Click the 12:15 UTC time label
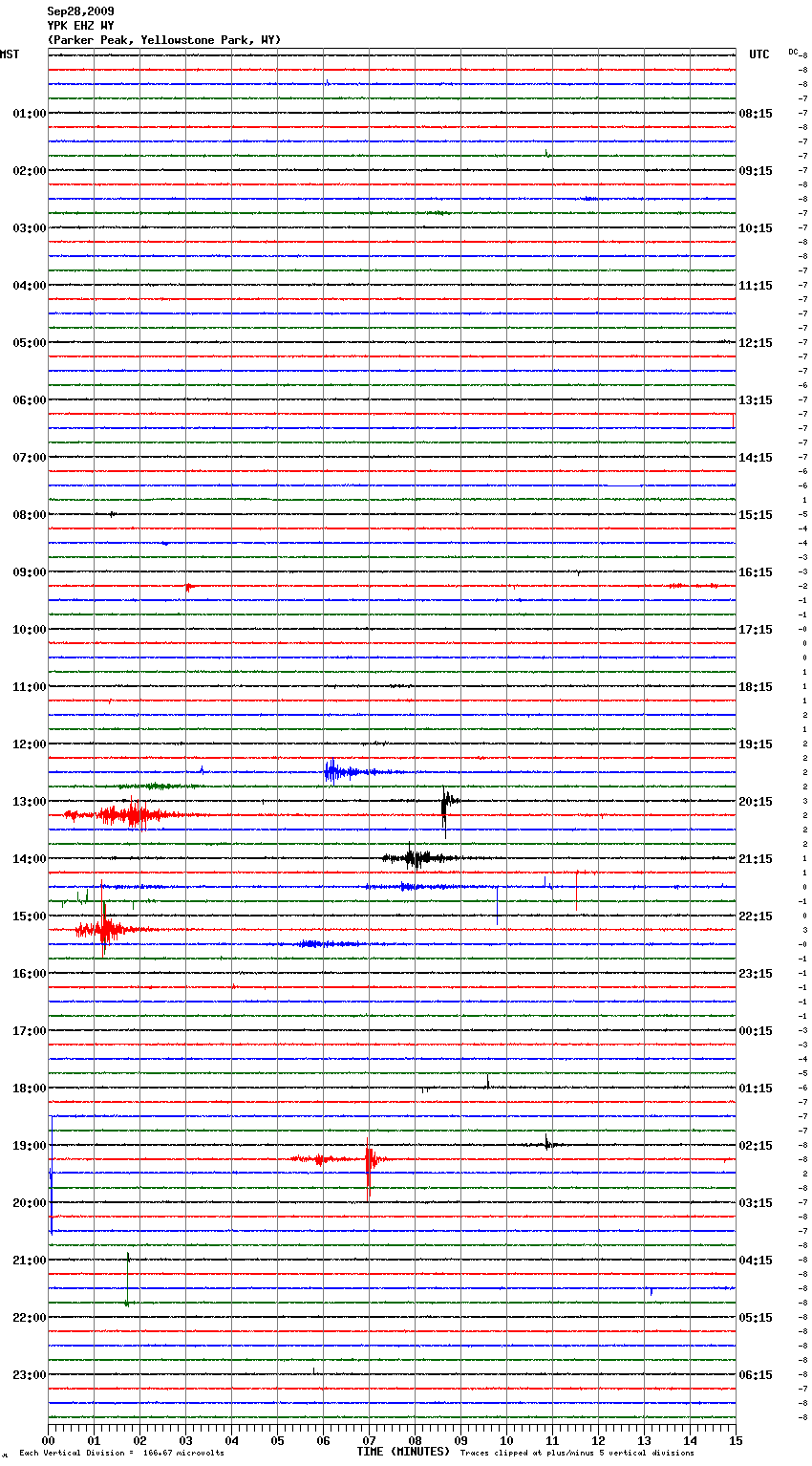This screenshot has height=1466, width=812. pos(756,343)
